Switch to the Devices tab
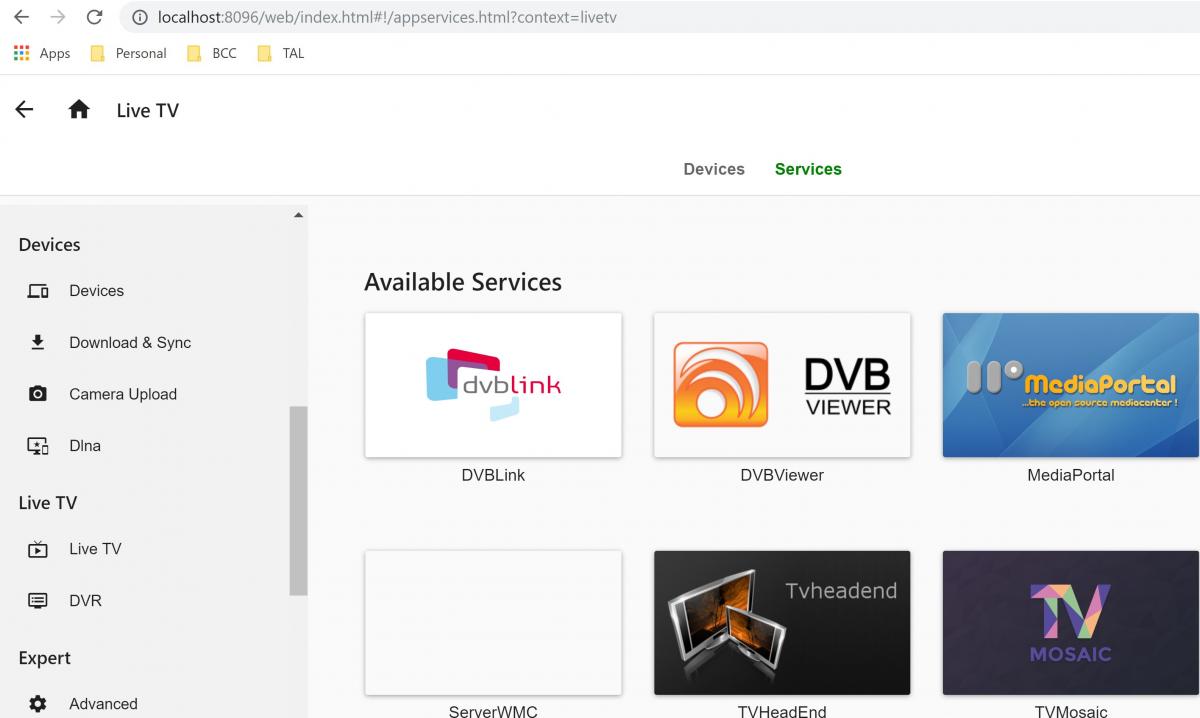Viewport: 1200px width, 718px height. pyautogui.click(x=713, y=169)
